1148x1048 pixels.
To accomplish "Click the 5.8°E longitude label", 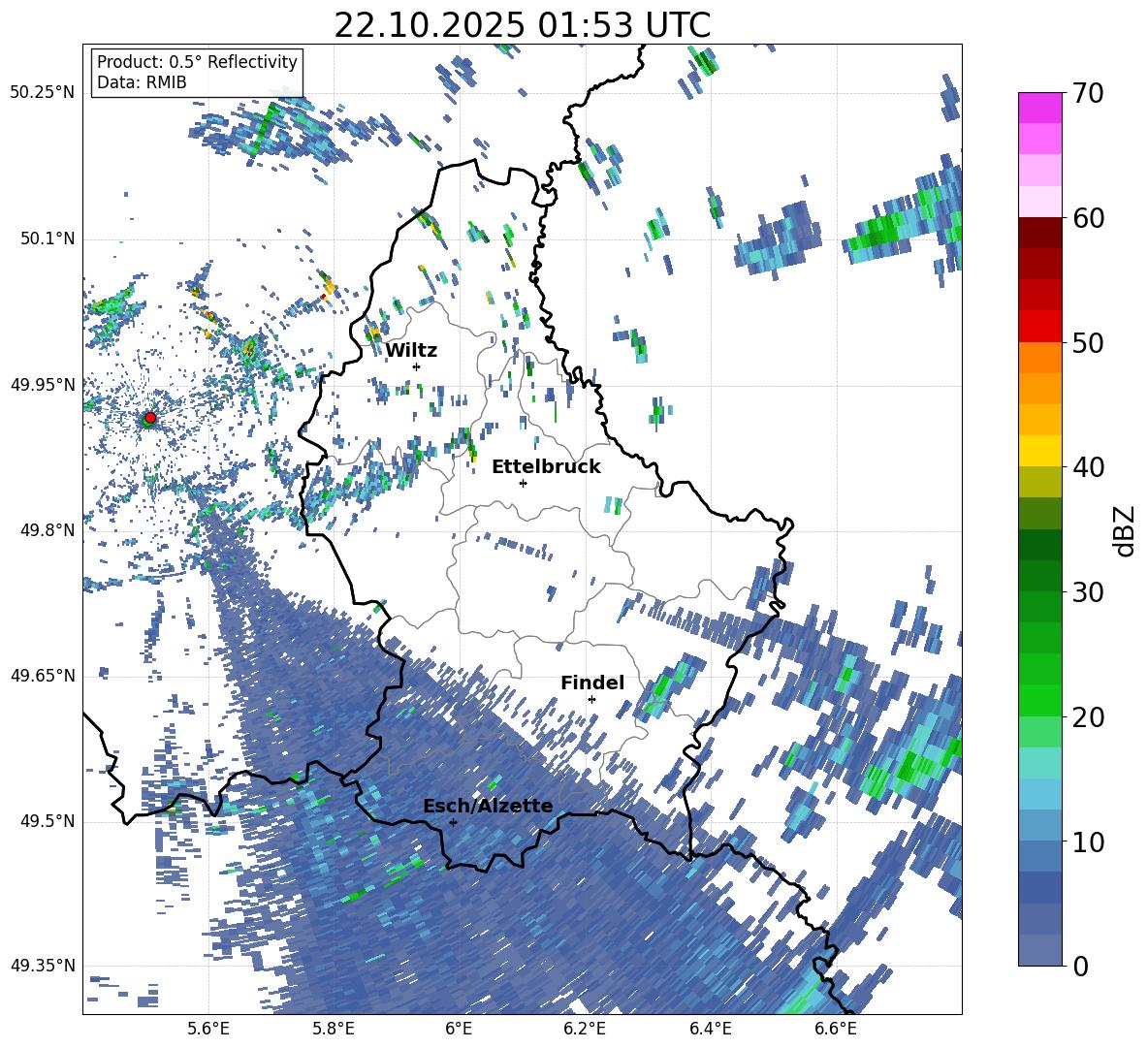I will point(334,1029).
